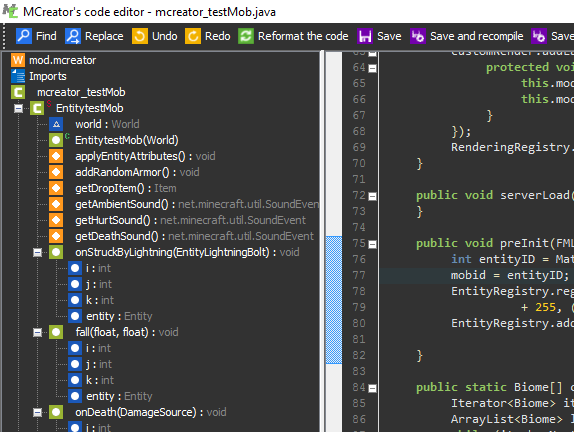574x432 pixels.
Task: Click the onStruckByLightning public method icon
Action: pyautogui.click(x=56, y=252)
